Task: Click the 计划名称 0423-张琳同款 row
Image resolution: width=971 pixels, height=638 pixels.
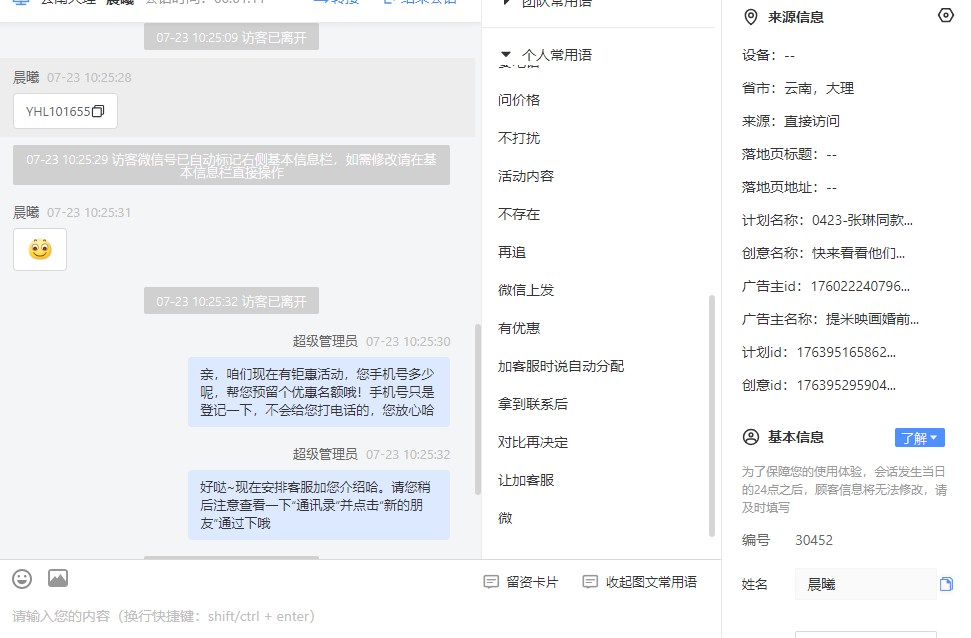Action: click(x=827, y=220)
